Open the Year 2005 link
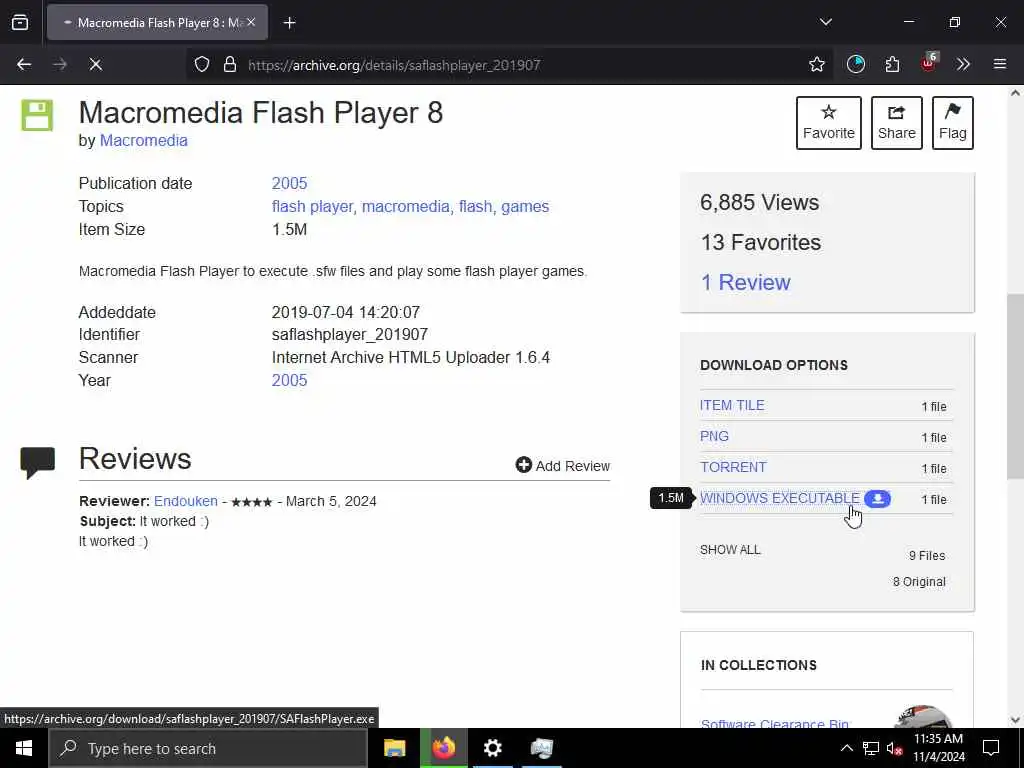This screenshot has height=768, width=1024. (x=289, y=380)
